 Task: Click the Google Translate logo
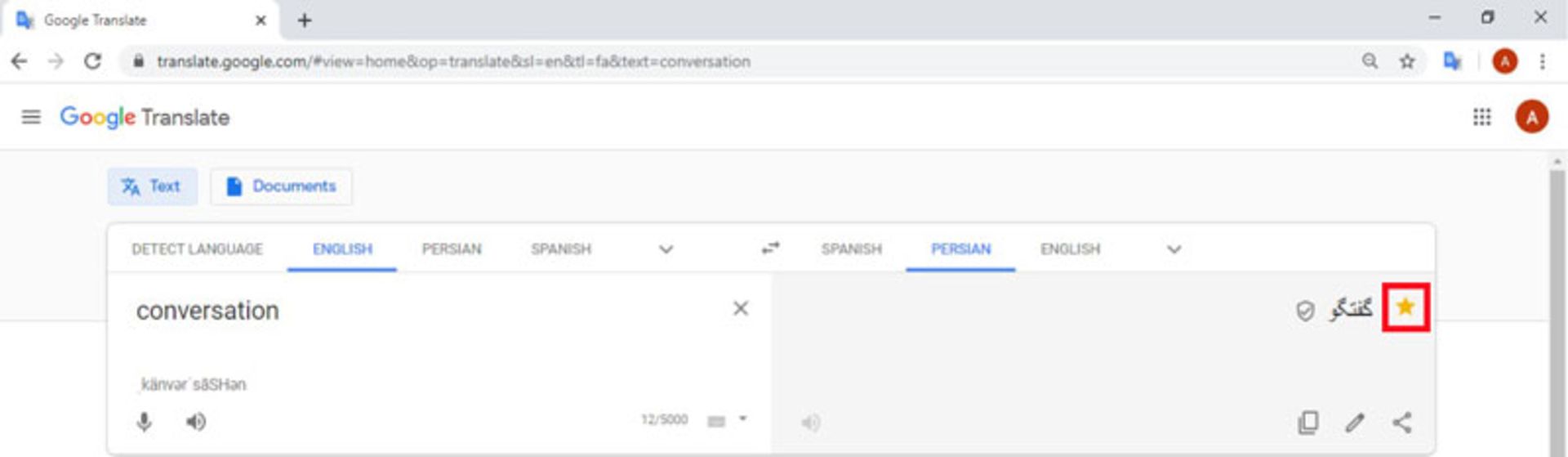(x=145, y=117)
